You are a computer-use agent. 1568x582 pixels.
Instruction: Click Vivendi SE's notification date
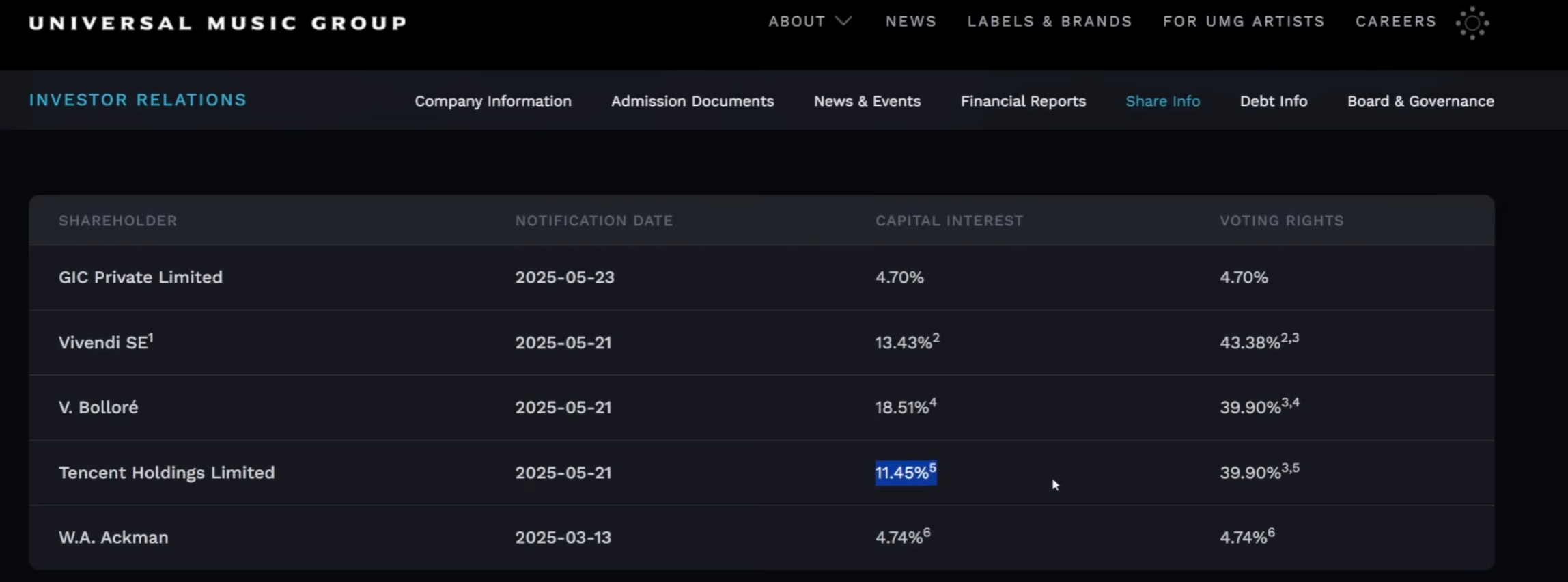[563, 342]
